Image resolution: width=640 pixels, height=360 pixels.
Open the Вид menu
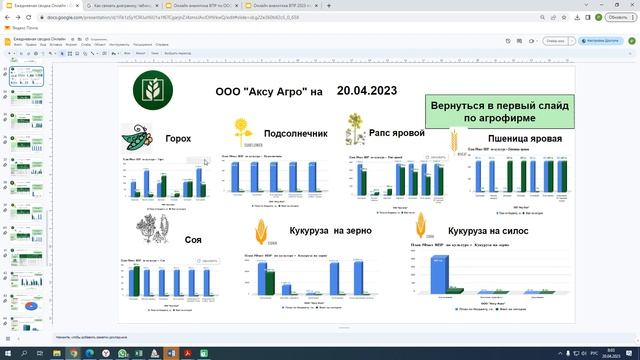[43, 44]
